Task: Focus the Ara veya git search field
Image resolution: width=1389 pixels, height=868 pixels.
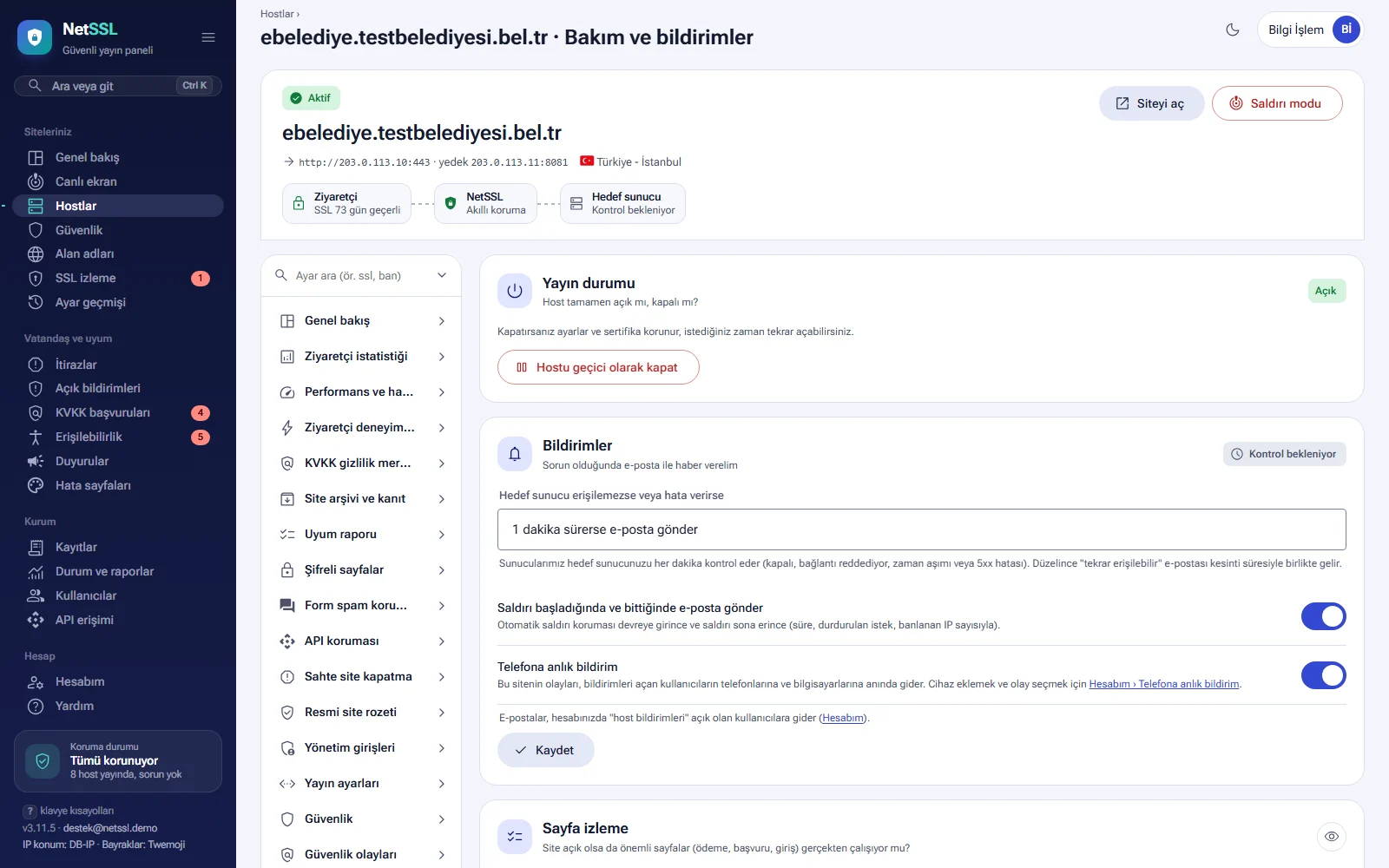Action: 118,86
